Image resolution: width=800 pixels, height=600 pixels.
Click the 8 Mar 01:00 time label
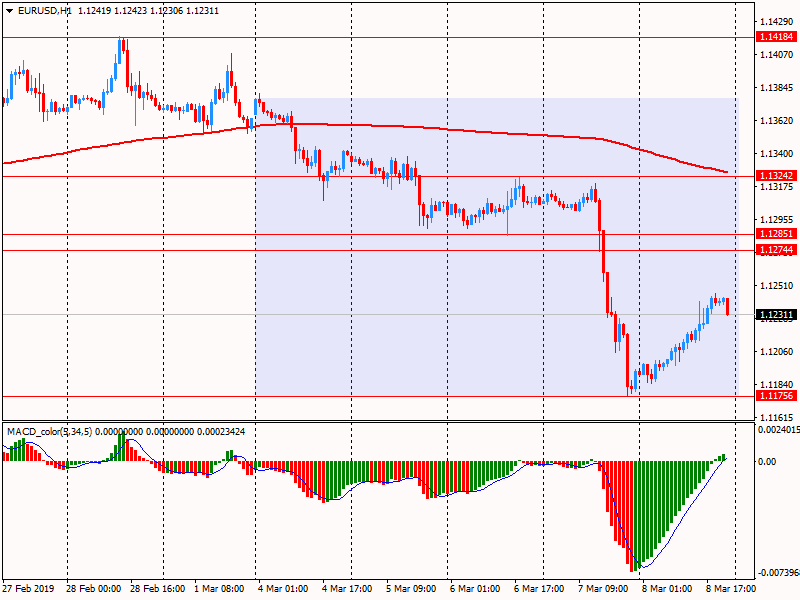667,589
